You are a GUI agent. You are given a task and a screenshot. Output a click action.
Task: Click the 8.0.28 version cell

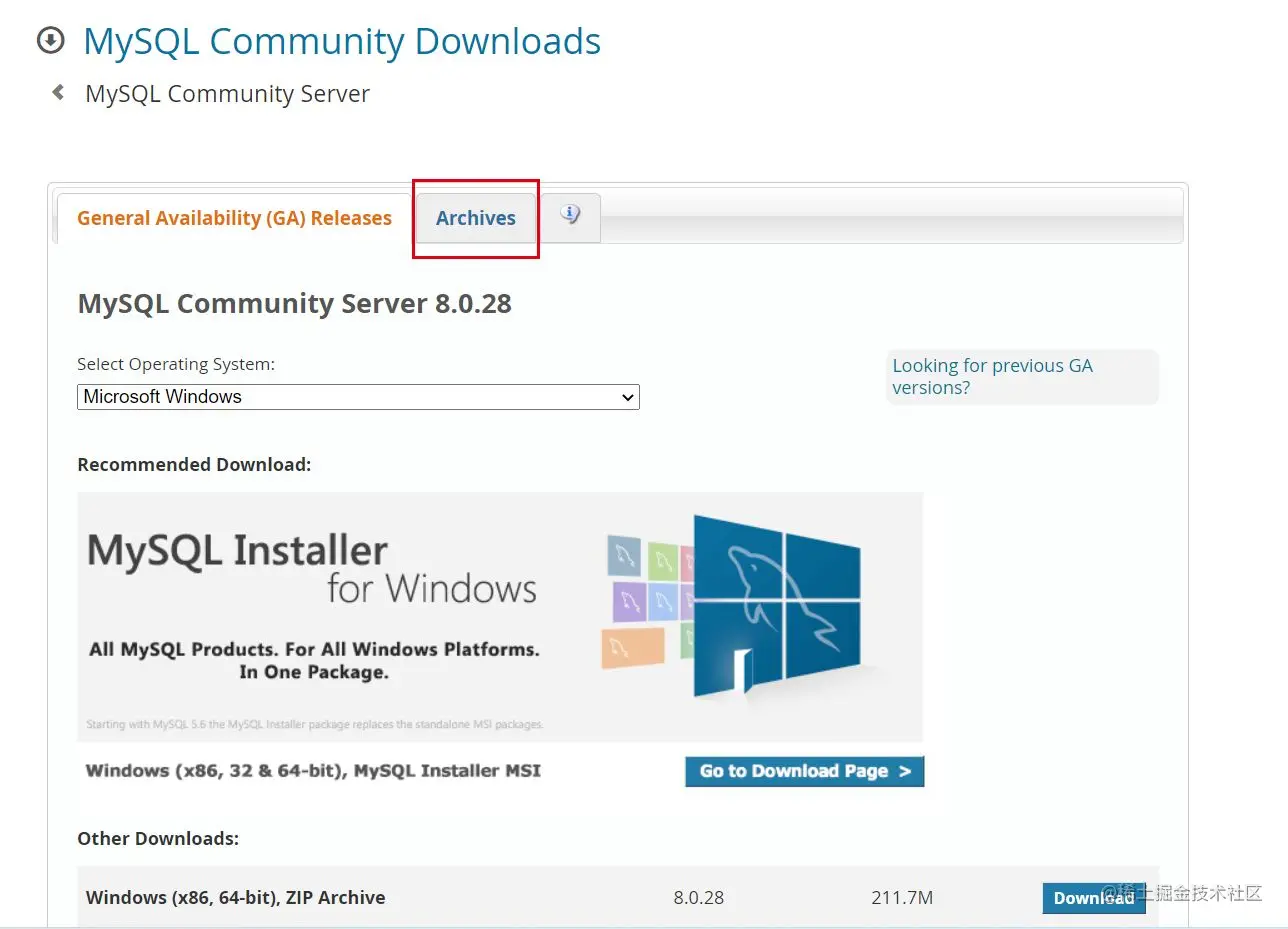tap(699, 898)
